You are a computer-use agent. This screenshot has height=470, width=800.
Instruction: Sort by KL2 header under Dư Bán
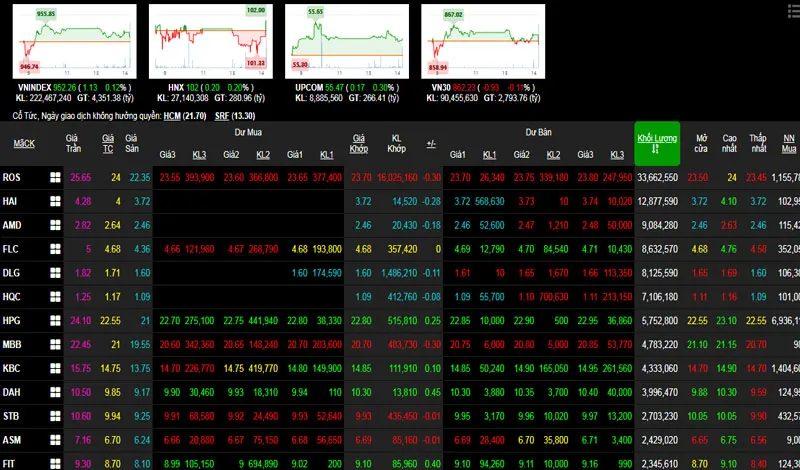(x=553, y=155)
